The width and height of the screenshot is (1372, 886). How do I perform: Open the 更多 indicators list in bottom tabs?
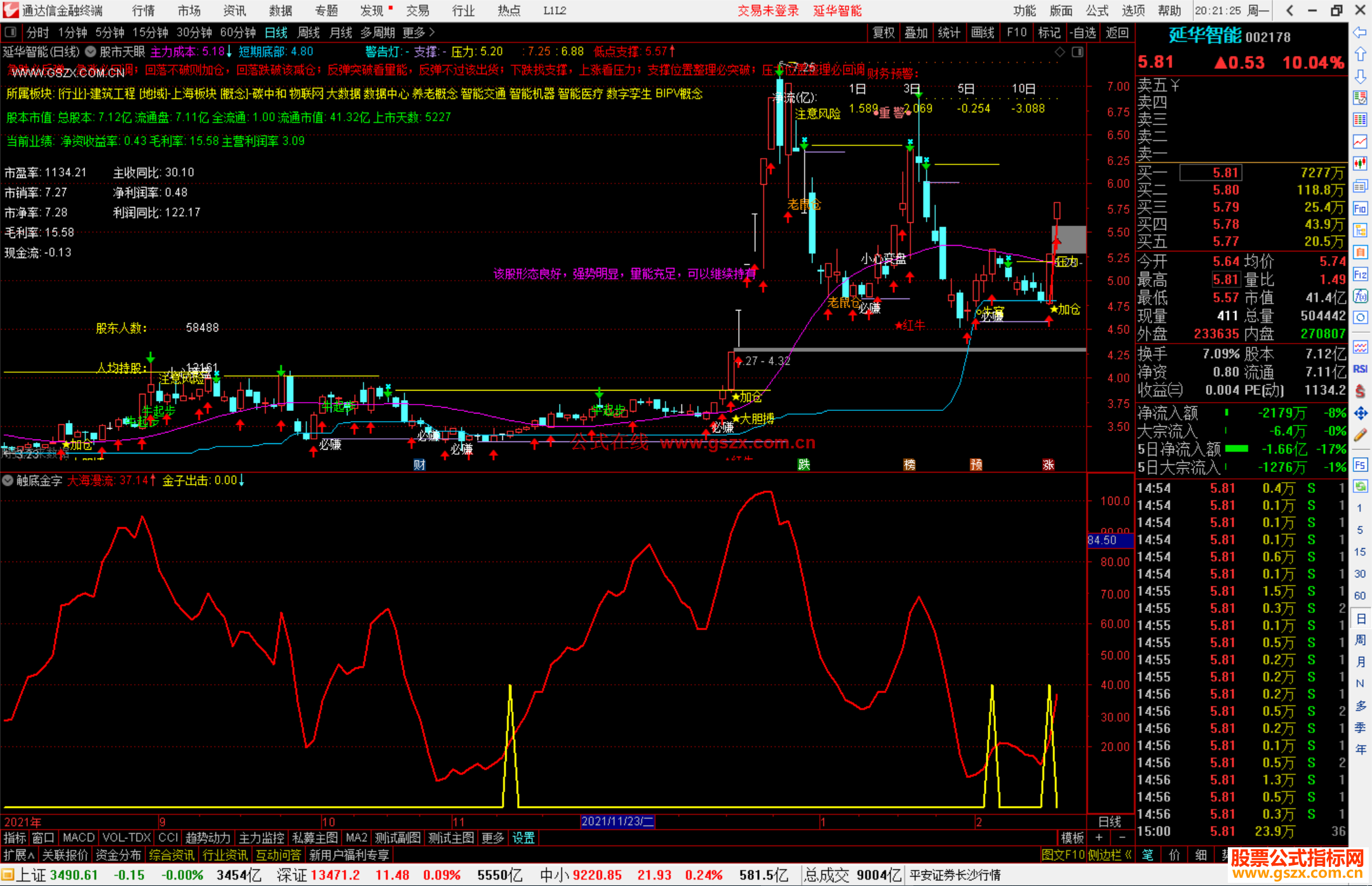pos(492,838)
